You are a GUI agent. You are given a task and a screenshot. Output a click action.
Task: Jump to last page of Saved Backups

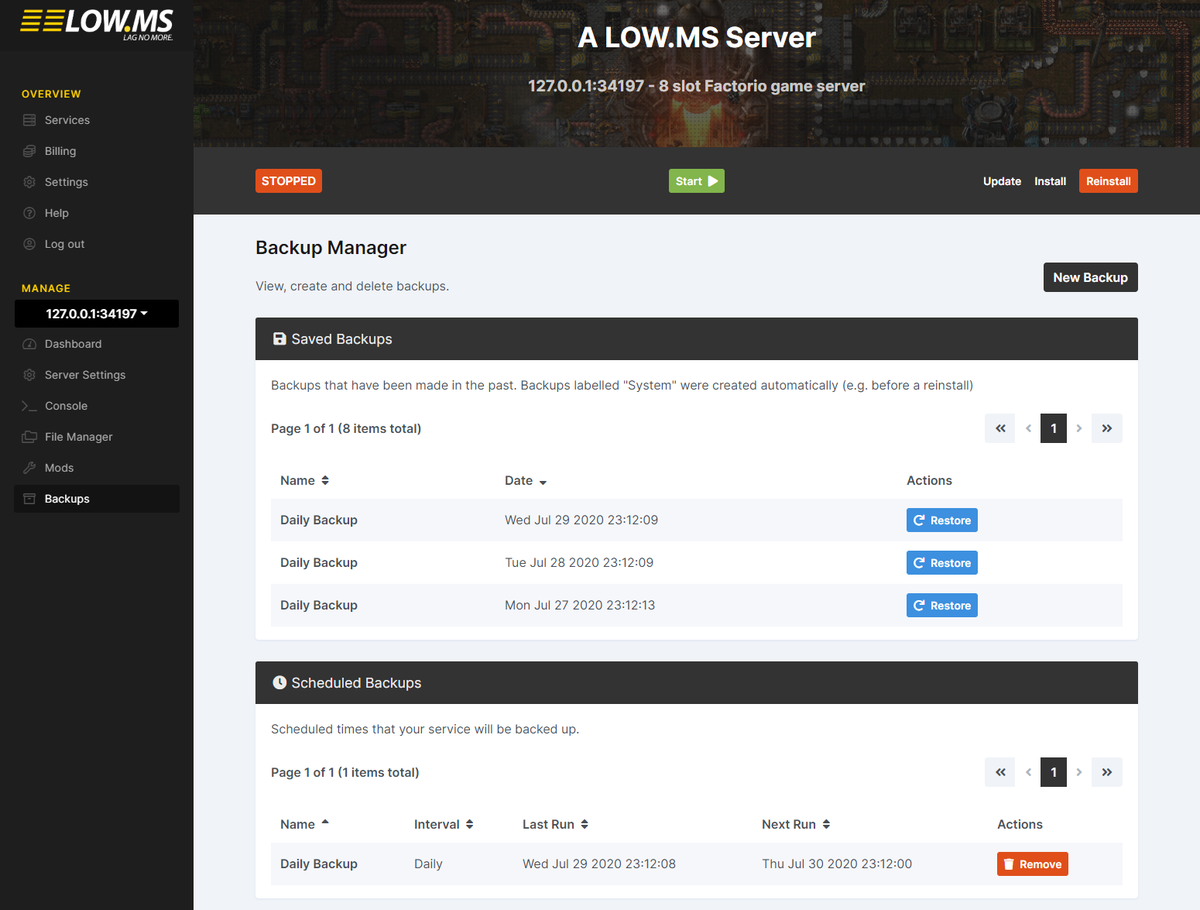point(1106,428)
